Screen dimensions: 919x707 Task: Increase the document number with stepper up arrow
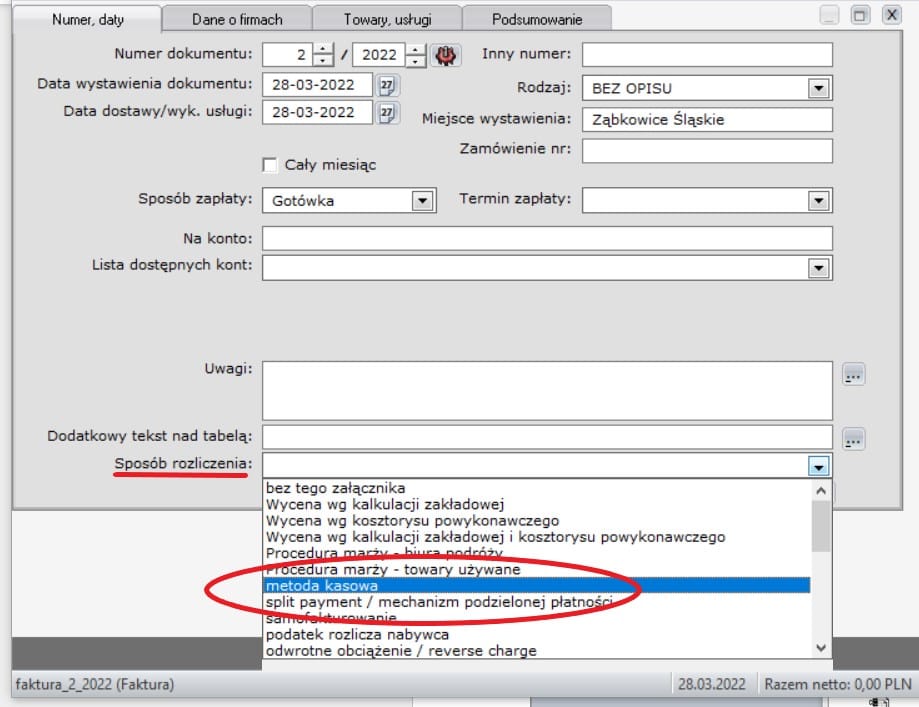click(x=322, y=49)
